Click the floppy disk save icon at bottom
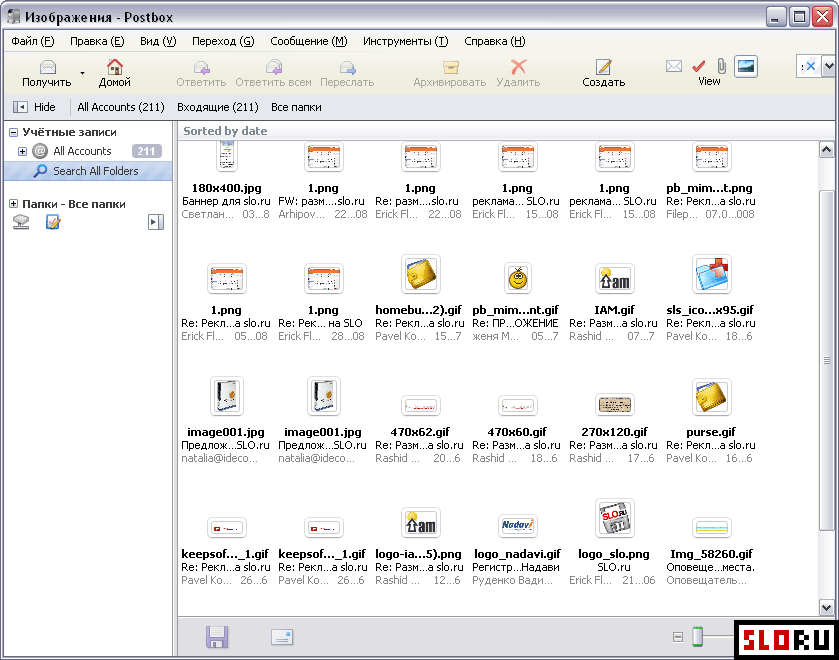The height and width of the screenshot is (660, 839). pyautogui.click(x=216, y=637)
